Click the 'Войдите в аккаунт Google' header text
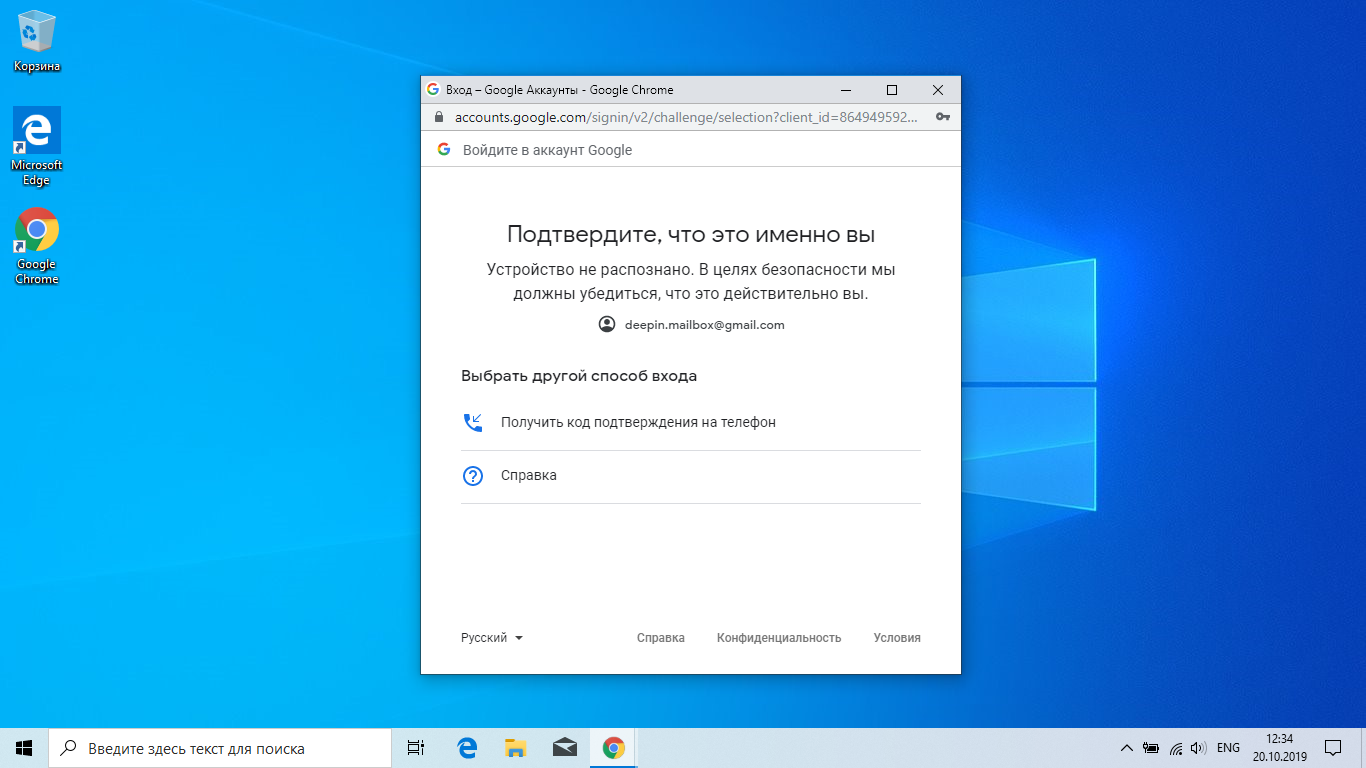1366x768 pixels. pos(548,150)
